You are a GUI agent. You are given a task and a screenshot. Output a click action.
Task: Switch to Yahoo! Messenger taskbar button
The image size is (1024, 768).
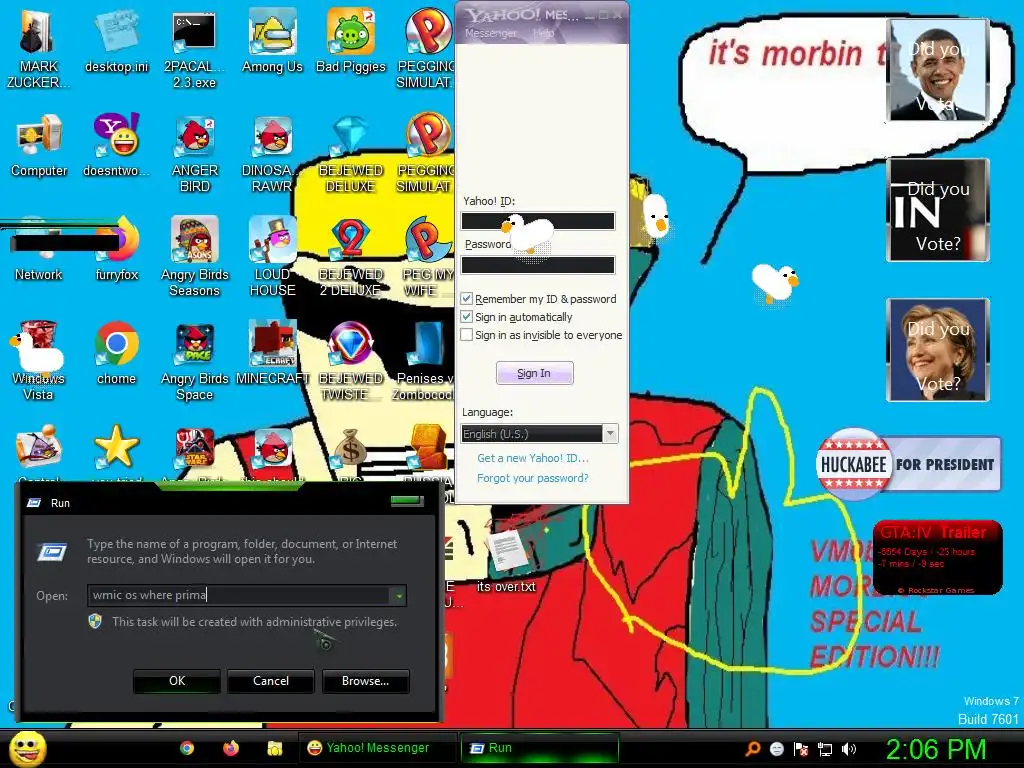(377, 748)
